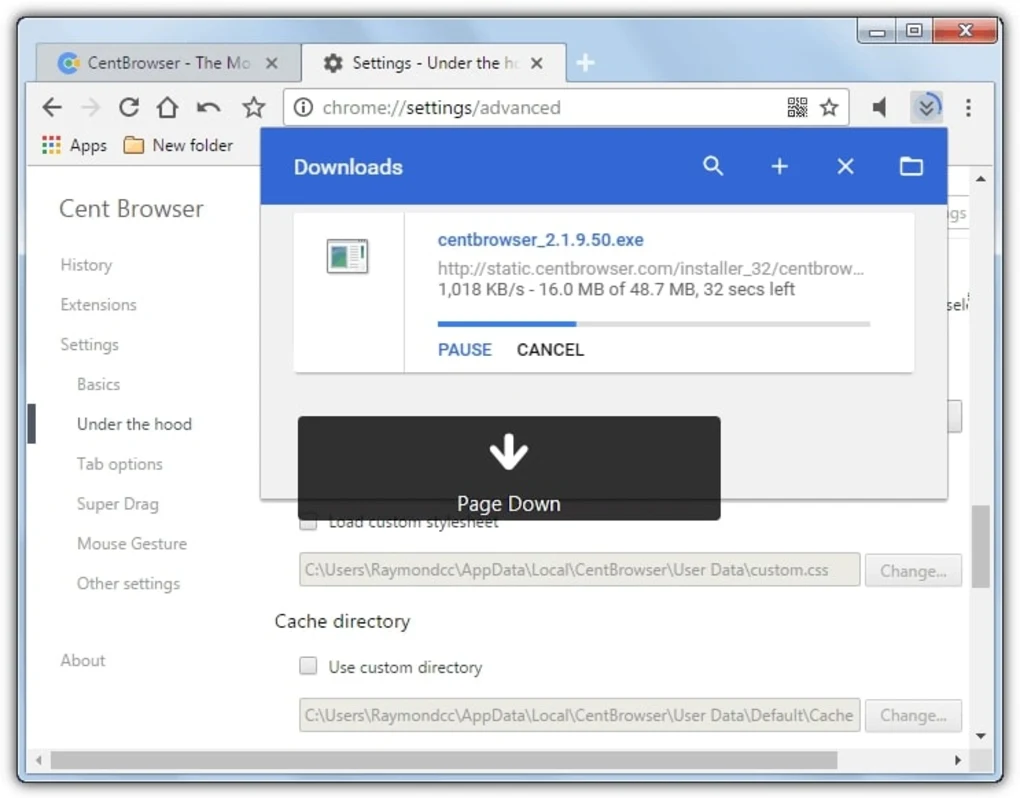Mute the browser via the speaker icon
The image size is (1020, 798).
879,107
